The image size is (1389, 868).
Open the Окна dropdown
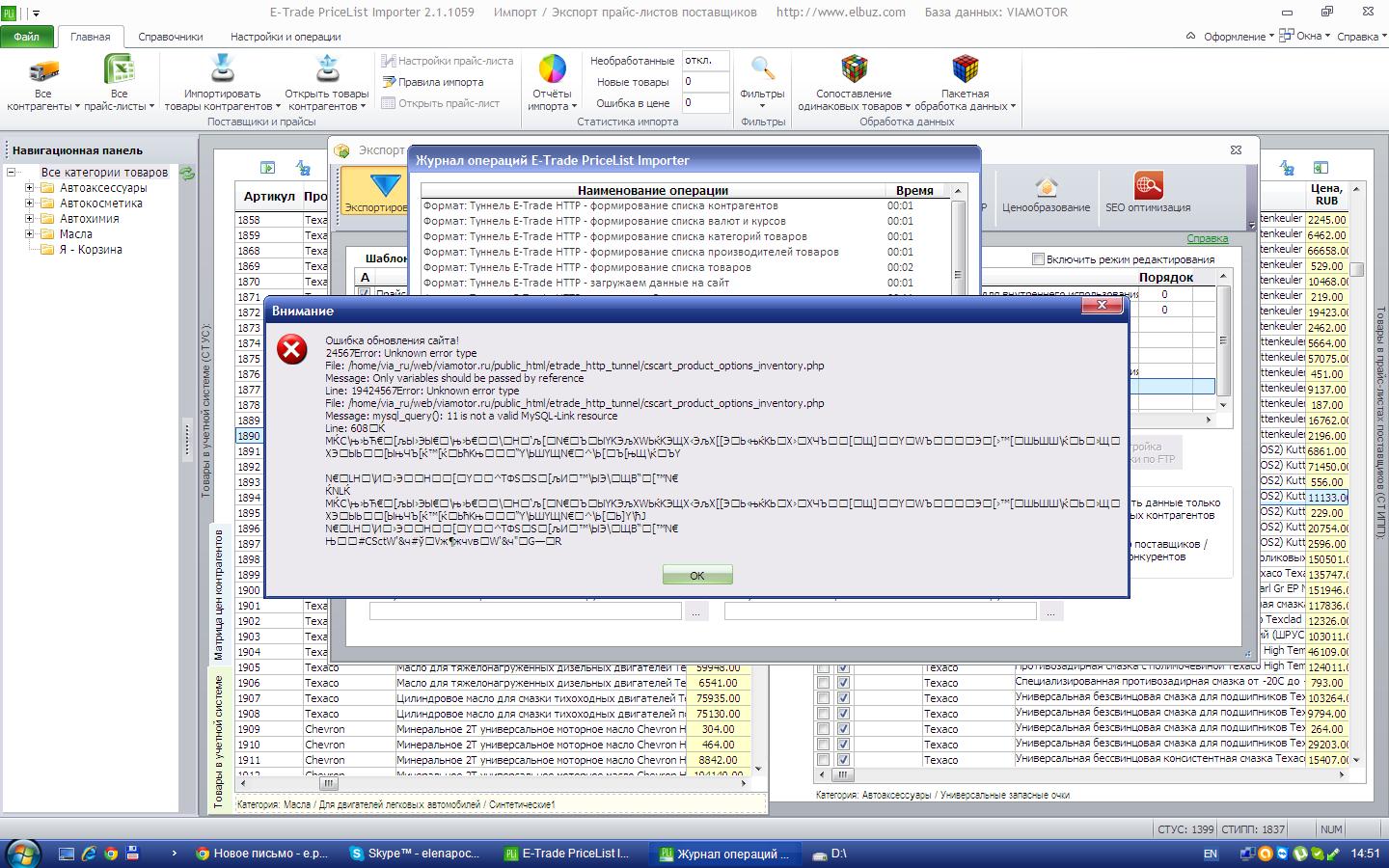pyautogui.click(x=1306, y=37)
